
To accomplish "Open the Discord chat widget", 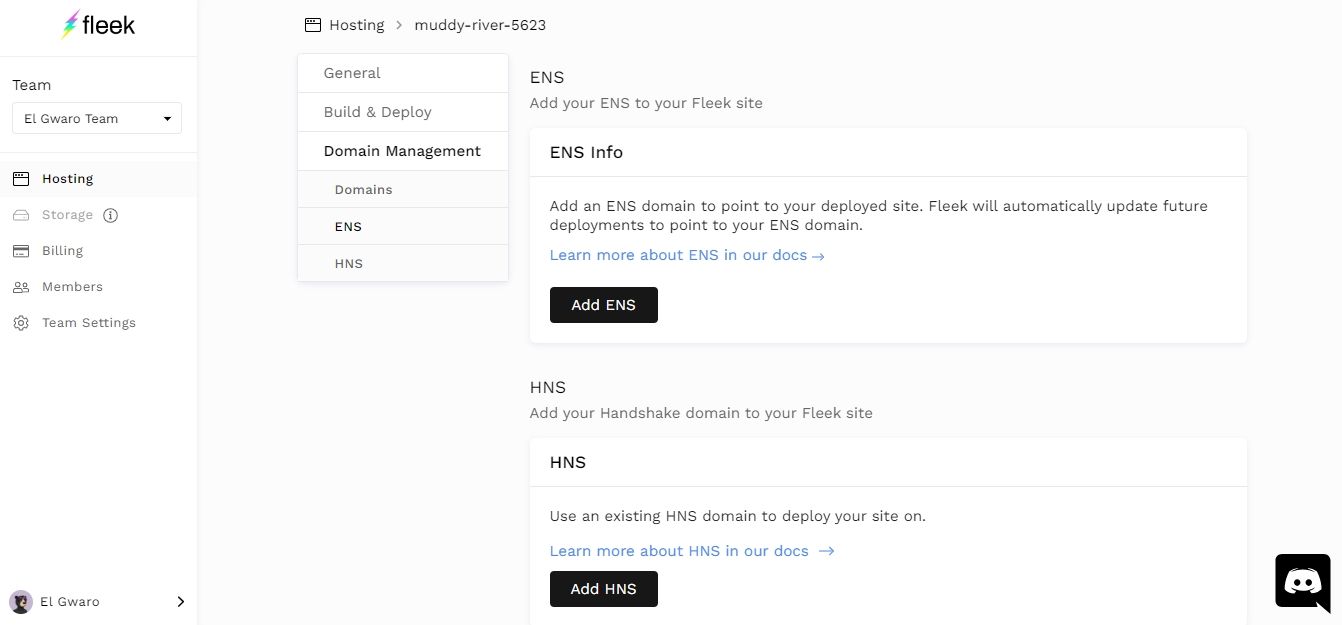I will [1302, 581].
